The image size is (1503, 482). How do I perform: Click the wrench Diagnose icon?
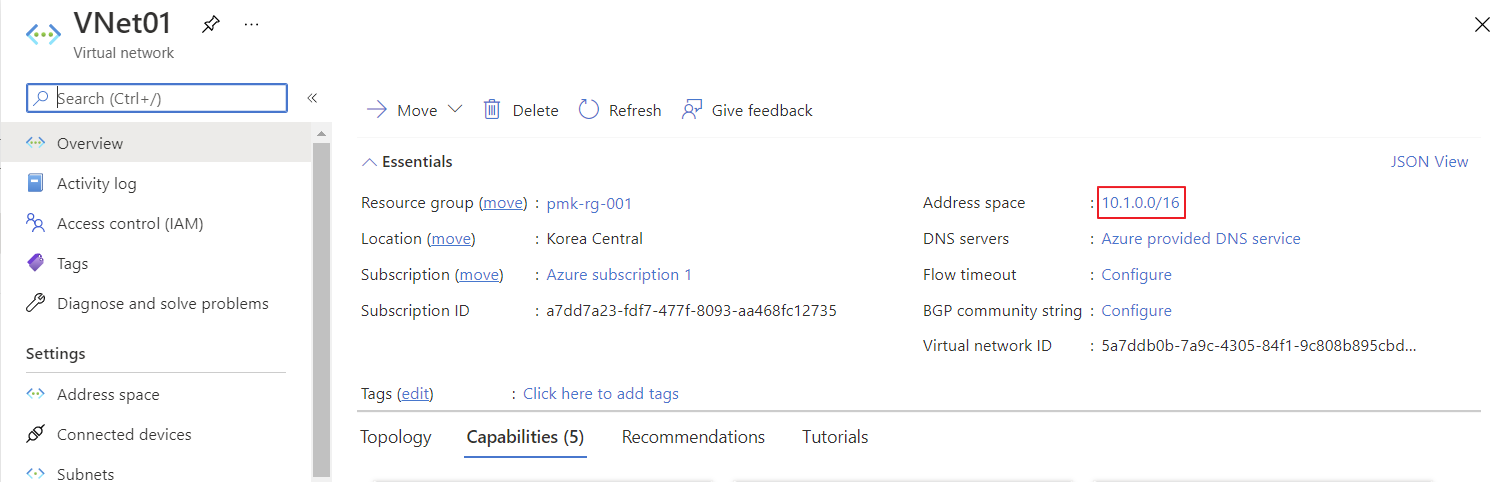click(36, 303)
